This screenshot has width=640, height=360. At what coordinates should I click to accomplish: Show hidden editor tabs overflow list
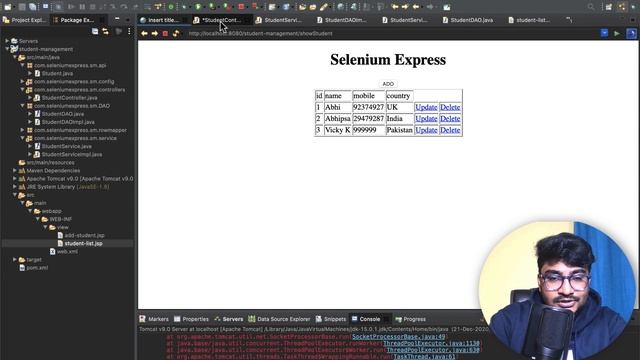569,20
